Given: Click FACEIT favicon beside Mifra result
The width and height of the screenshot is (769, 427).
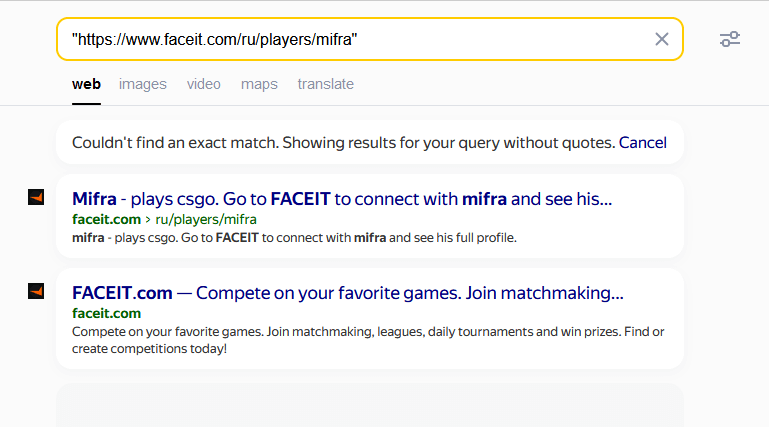Looking at the screenshot, I should (36, 198).
